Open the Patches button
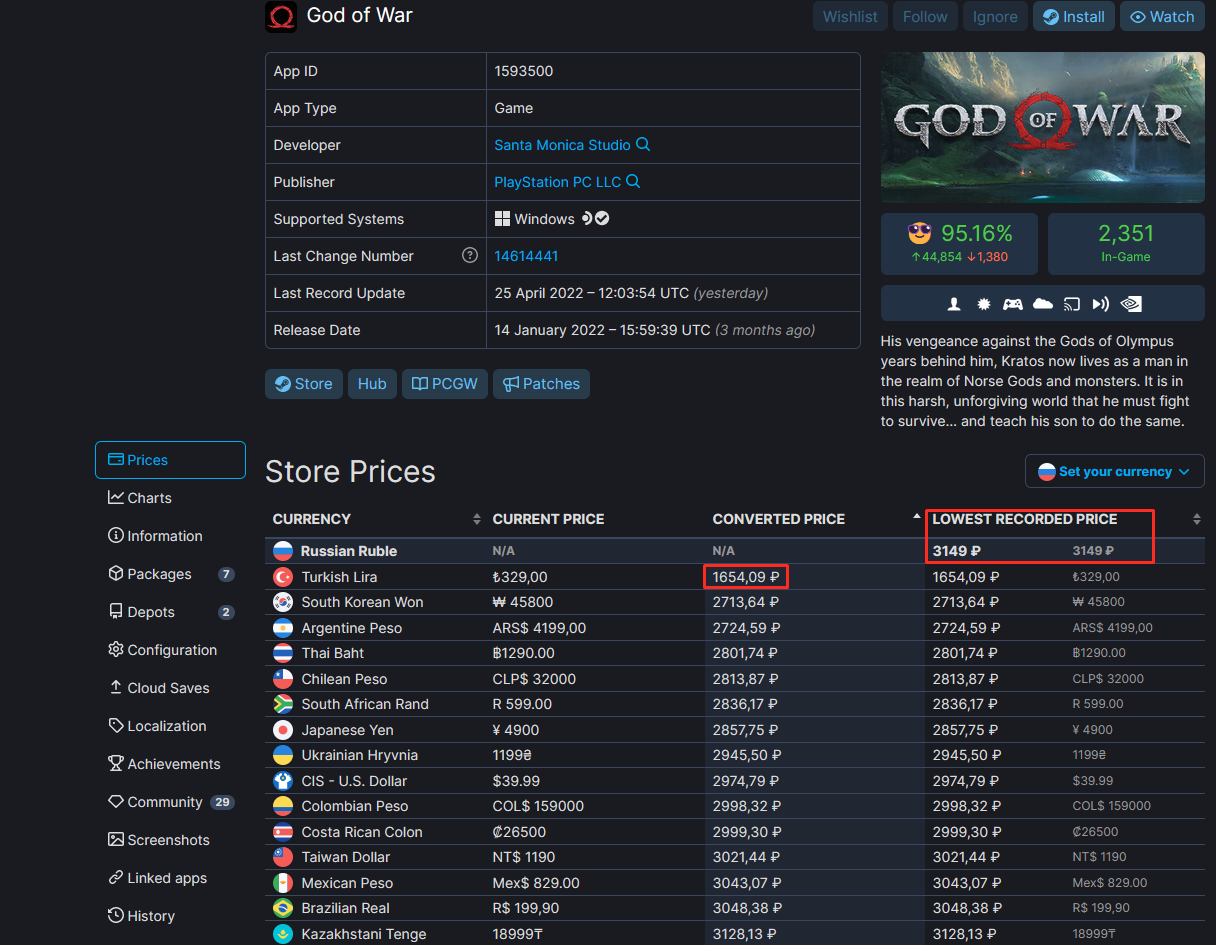This screenshot has width=1216, height=945. tap(541, 384)
